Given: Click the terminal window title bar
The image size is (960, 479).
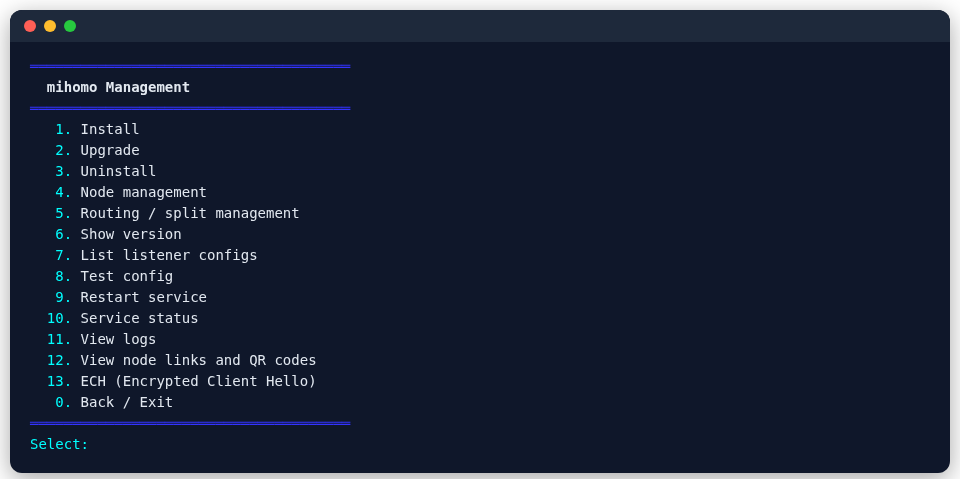Looking at the screenshot, I should [x=480, y=26].
